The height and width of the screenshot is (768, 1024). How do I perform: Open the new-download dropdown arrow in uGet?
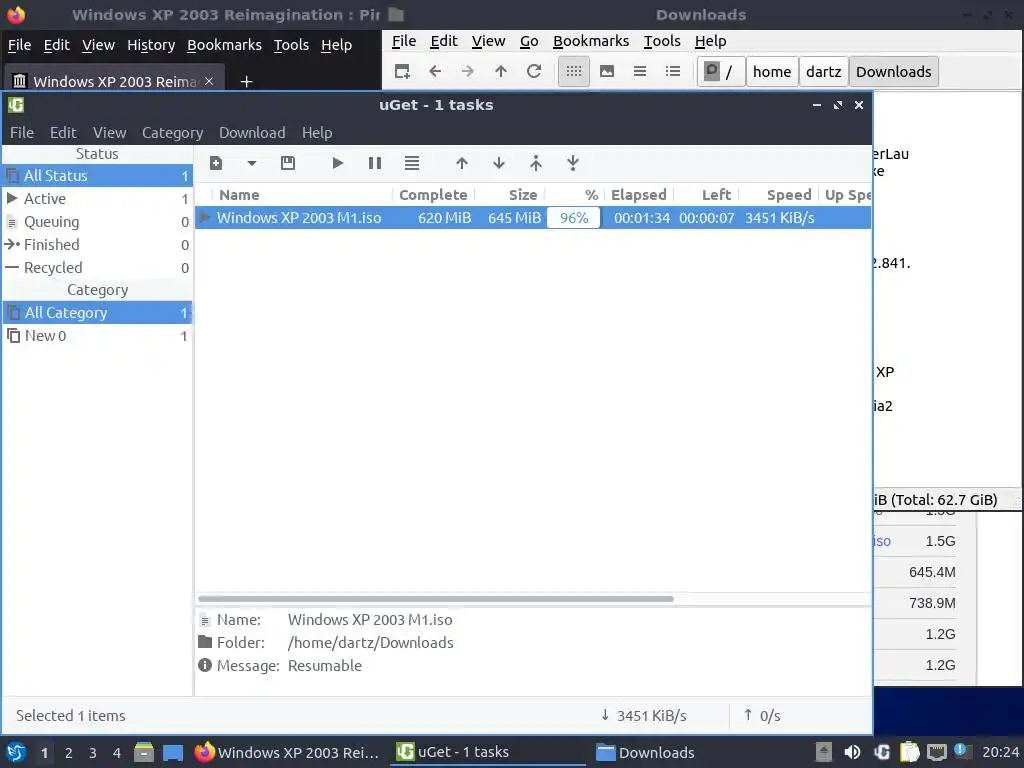coord(251,163)
